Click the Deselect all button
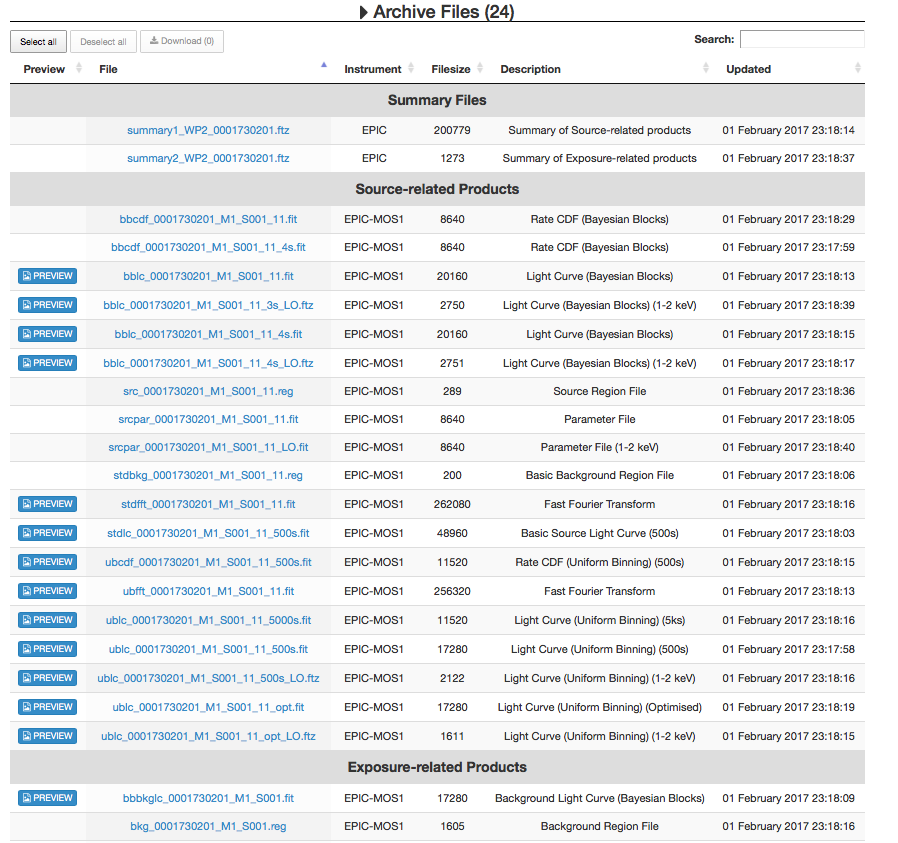The height and width of the screenshot is (843, 898). click(103, 42)
